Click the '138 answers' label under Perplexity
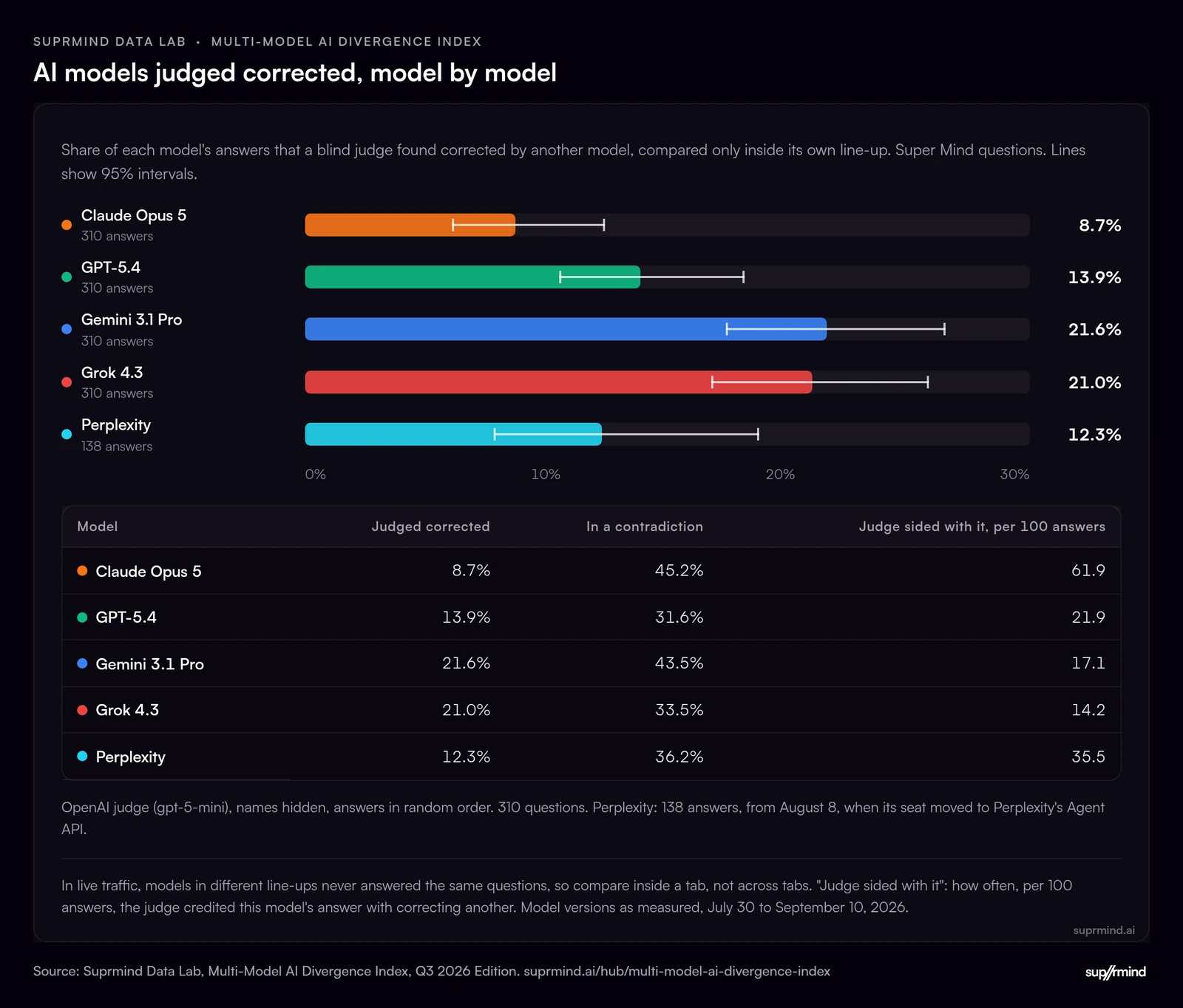Image resolution: width=1183 pixels, height=1008 pixels. (117, 446)
